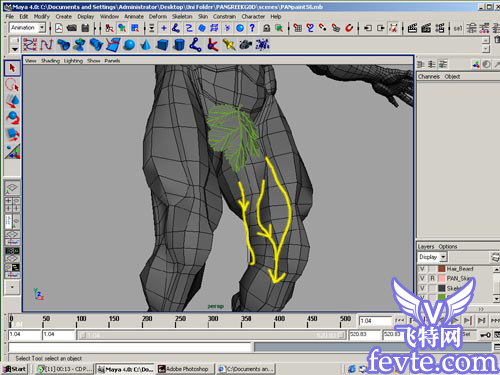Screen dimensions: 500x375
Task: Switch to Adobe Photoshop in the taskbar
Action: (185, 369)
